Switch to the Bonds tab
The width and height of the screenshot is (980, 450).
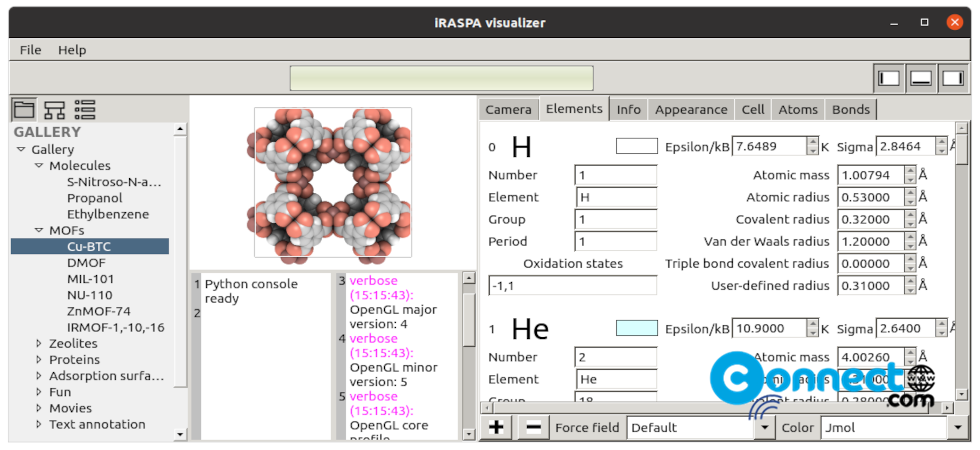(x=851, y=109)
